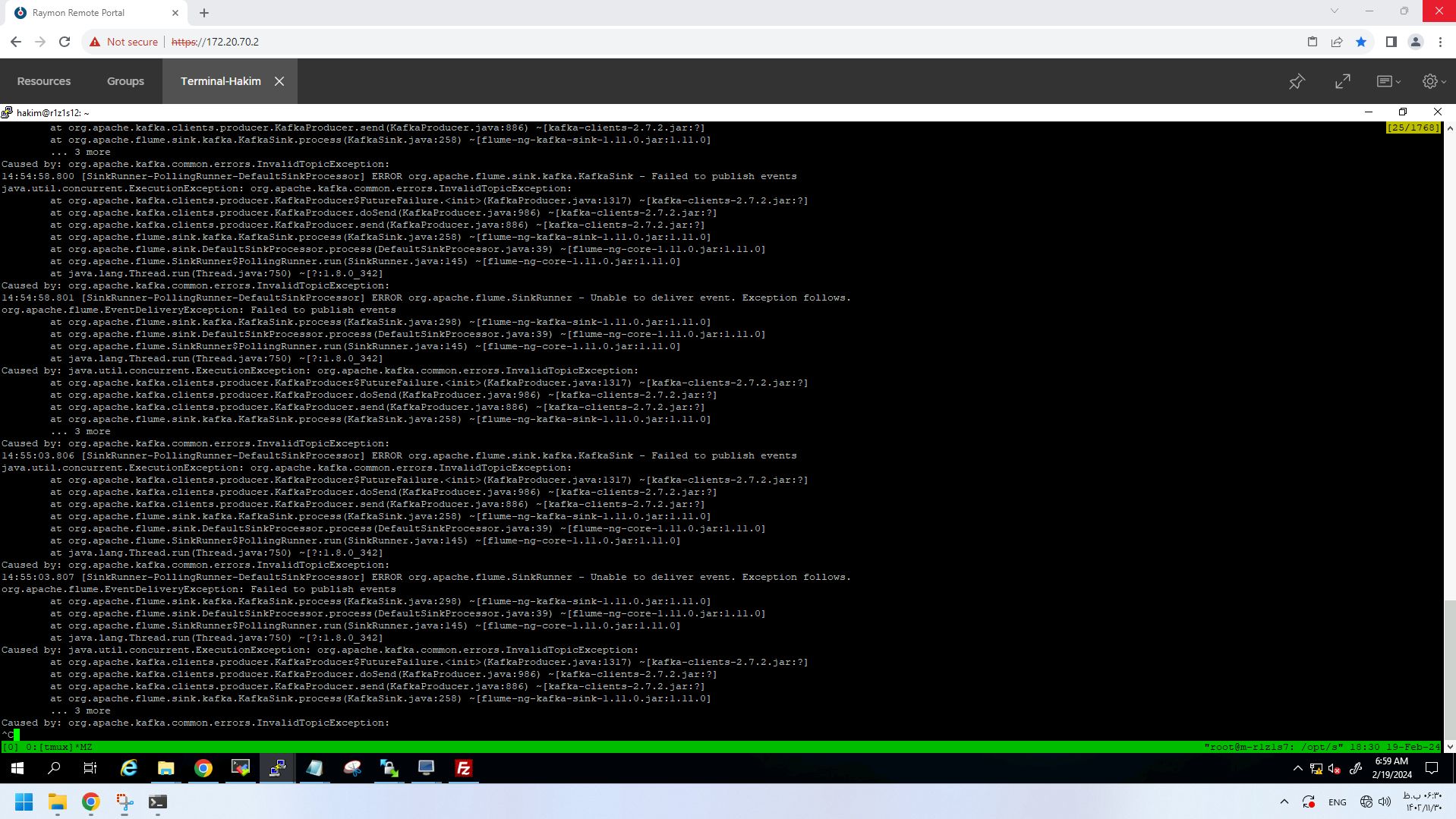Image resolution: width=1456 pixels, height=819 pixels.
Task: Open Task View on the remote taskbar
Action: [90, 769]
